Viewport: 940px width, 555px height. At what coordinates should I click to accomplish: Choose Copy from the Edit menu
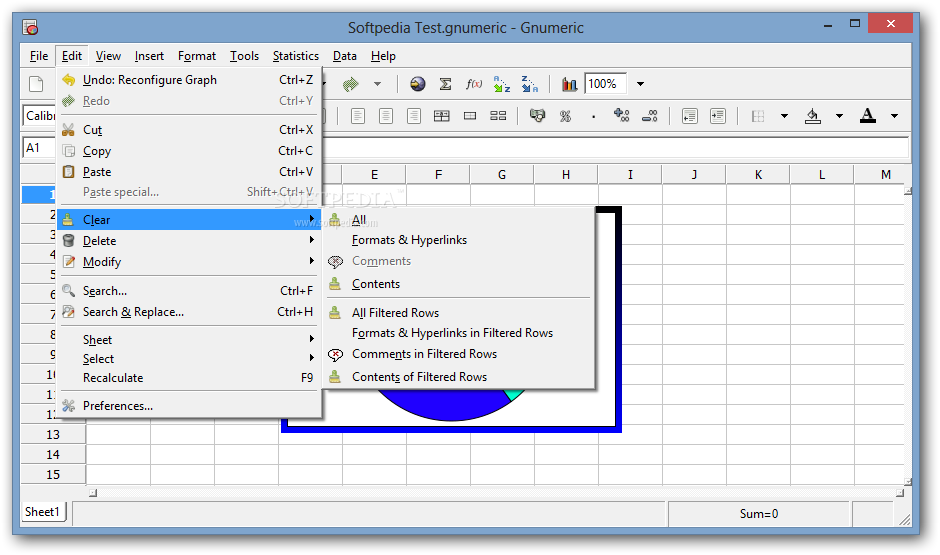189,150
